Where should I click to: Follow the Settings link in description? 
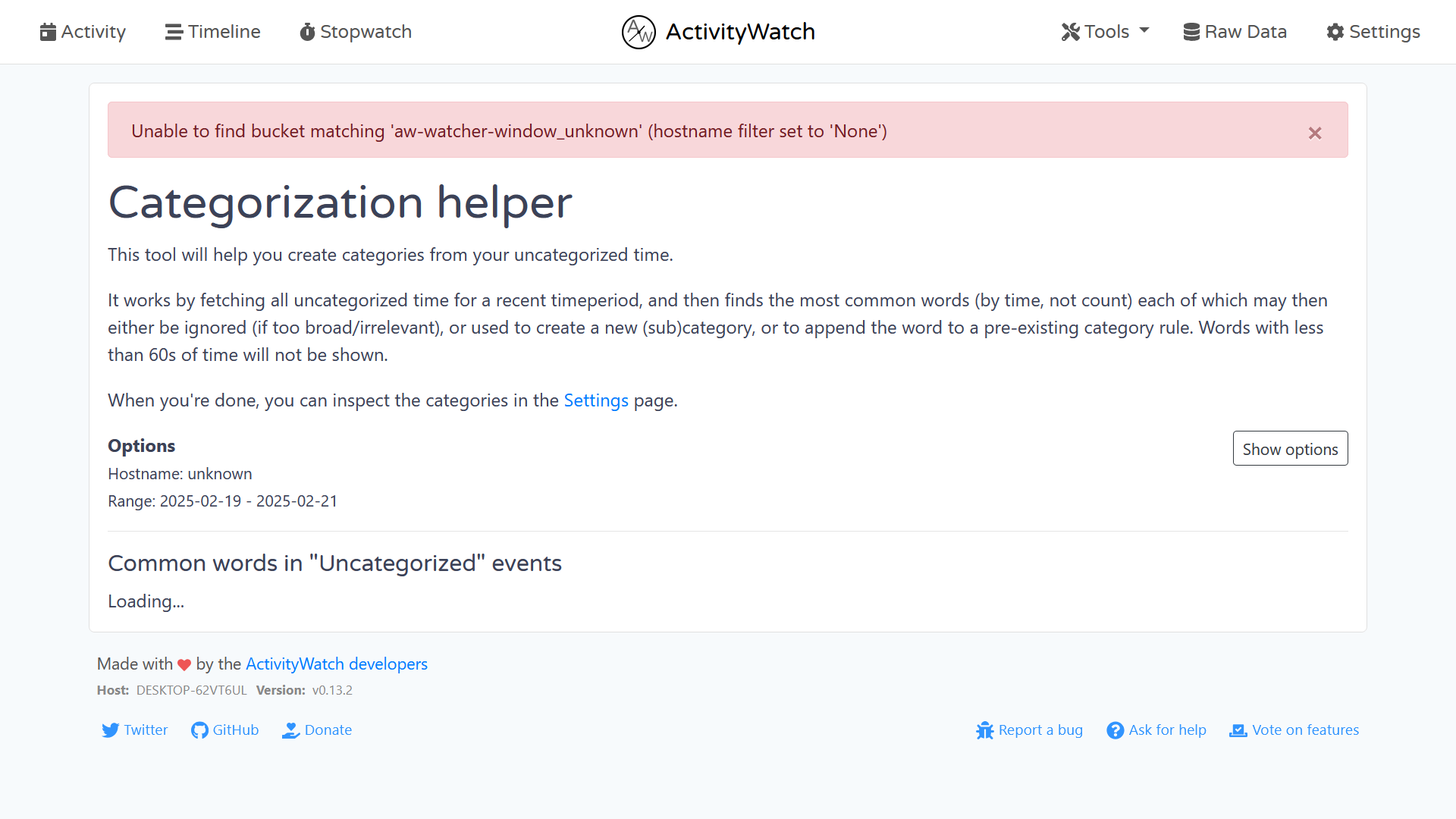coord(596,400)
